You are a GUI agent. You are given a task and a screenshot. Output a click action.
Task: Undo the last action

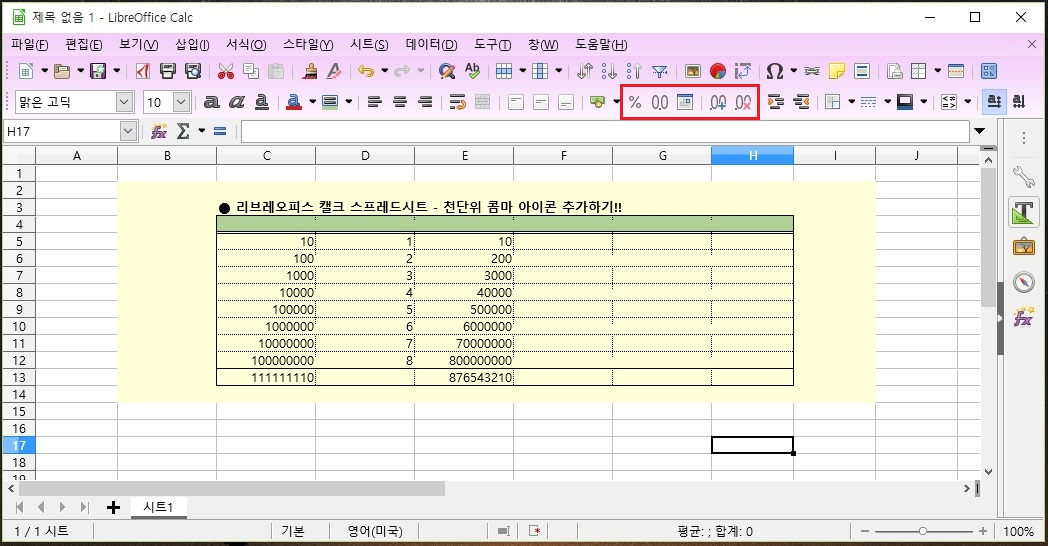tap(366, 71)
